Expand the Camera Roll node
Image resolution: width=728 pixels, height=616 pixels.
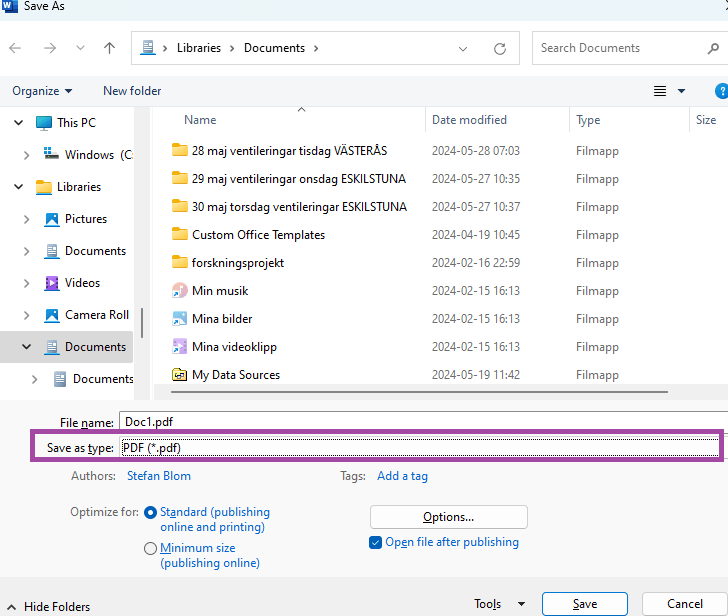click(26, 315)
